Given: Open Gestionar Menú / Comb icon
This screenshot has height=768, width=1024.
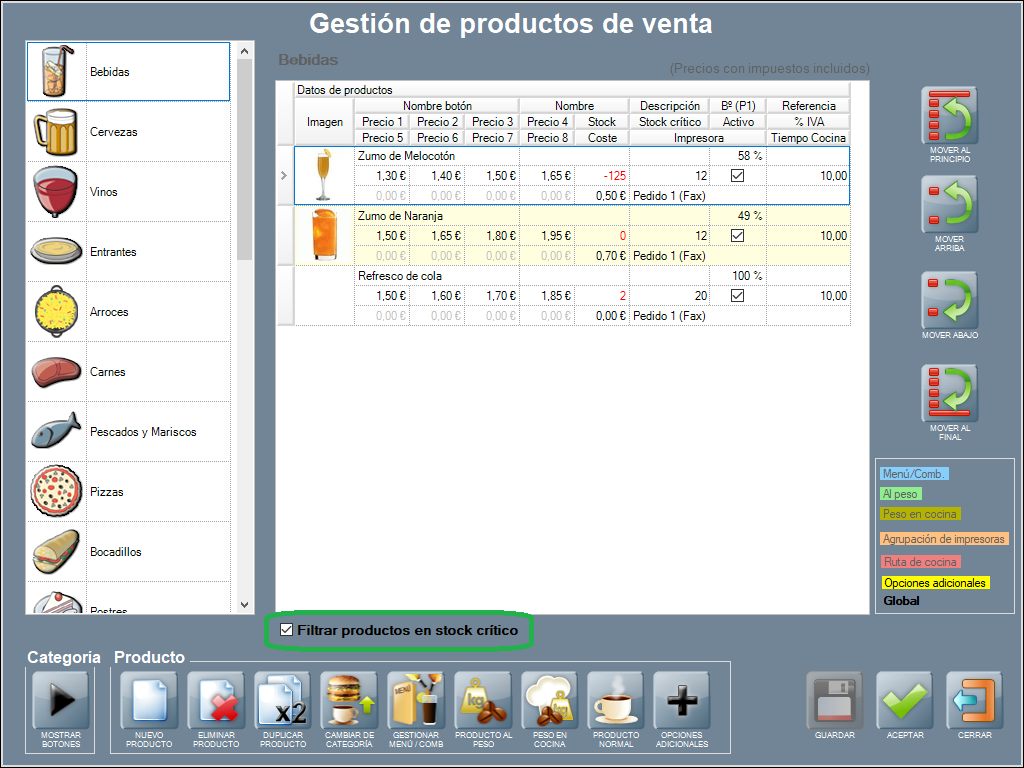Looking at the screenshot, I should 416,701.
